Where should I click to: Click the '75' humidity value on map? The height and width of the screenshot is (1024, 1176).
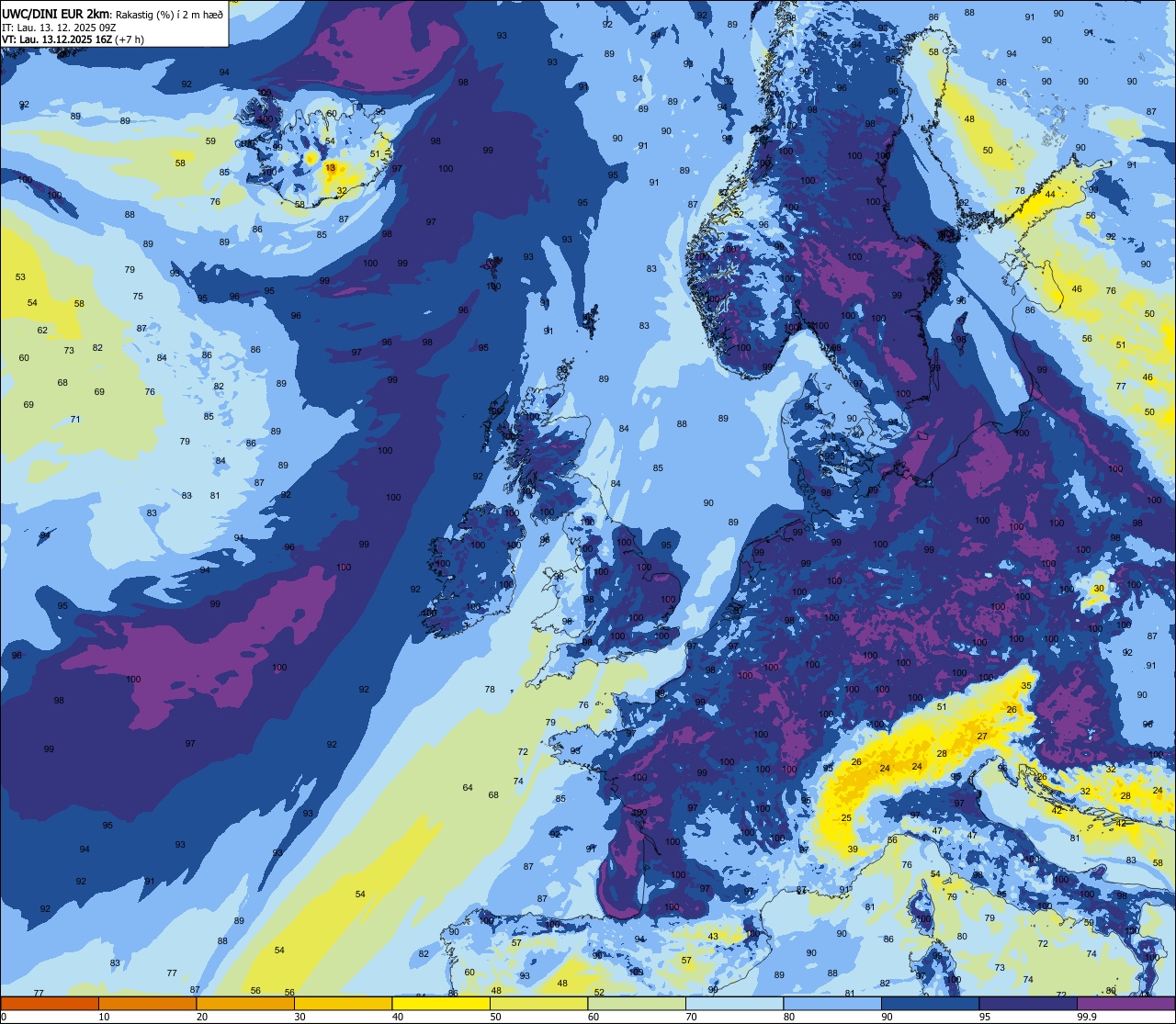point(138,297)
